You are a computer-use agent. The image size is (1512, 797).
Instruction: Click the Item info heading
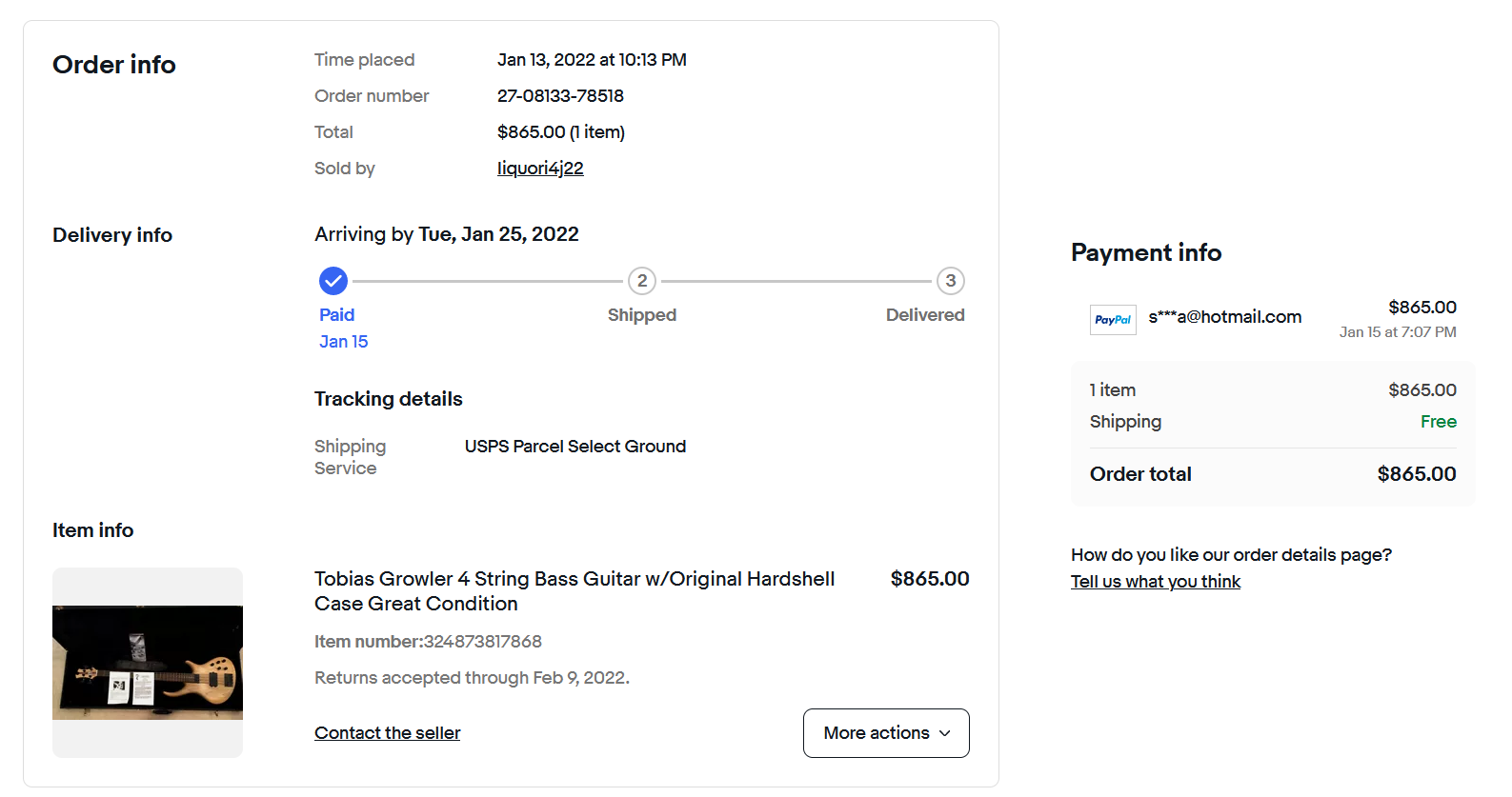point(93,530)
